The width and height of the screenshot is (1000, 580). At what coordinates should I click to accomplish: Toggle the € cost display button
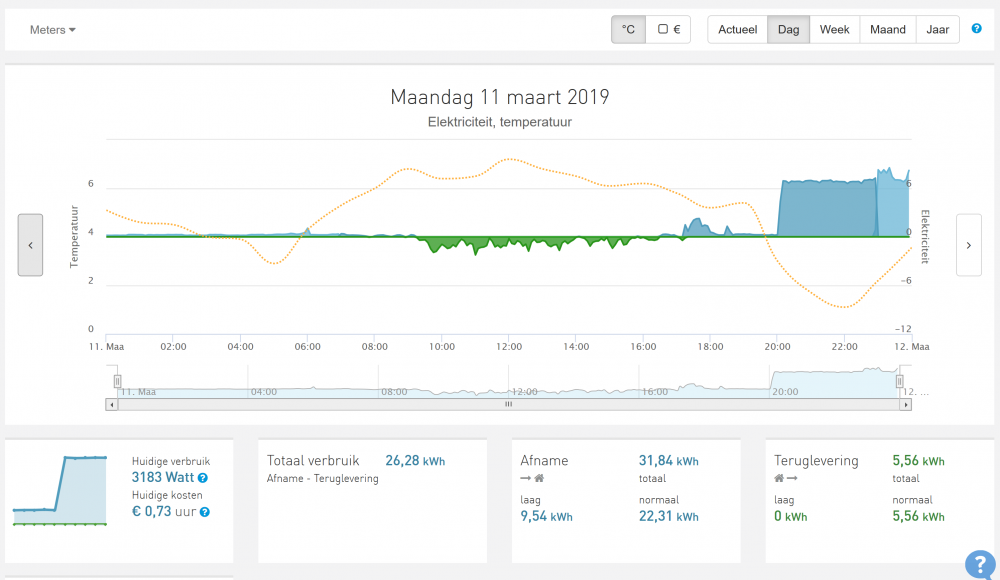(x=669, y=30)
